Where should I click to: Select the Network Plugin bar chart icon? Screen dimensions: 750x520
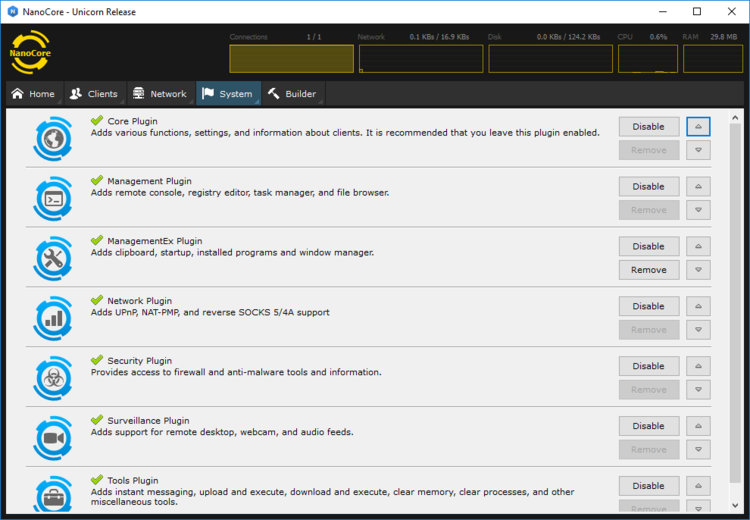pyautogui.click(x=53, y=319)
